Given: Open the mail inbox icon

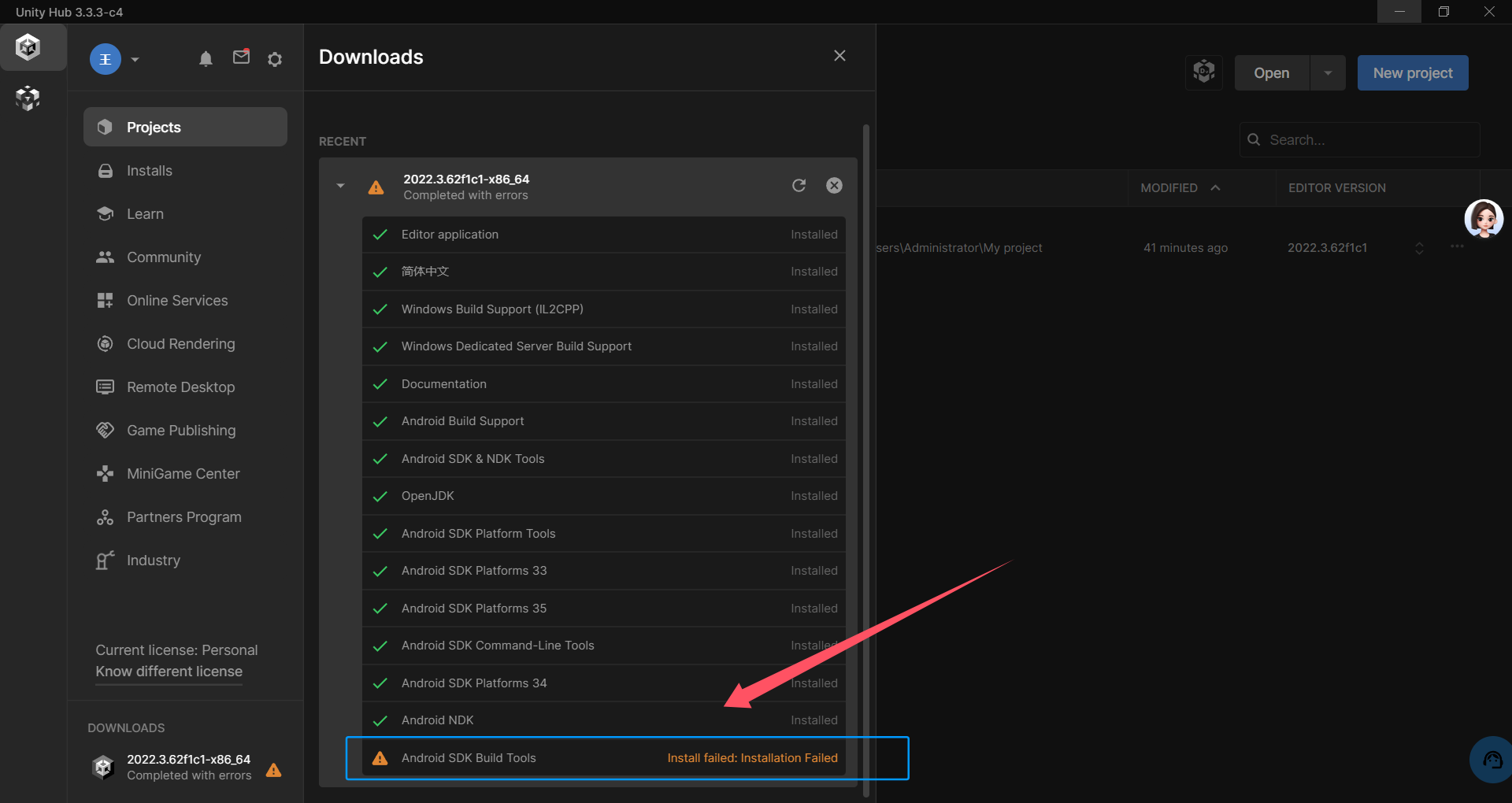Looking at the screenshot, I should (x=242, y=57).
